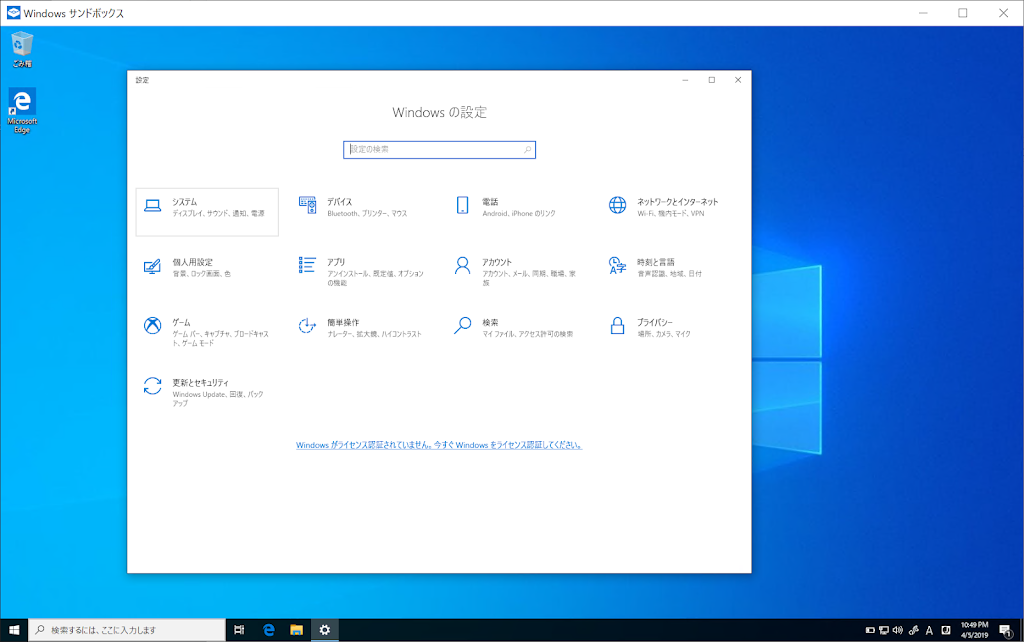Open the action center notification icon
Viewport: 1024px width, 642px height.
coord(1006,630)
